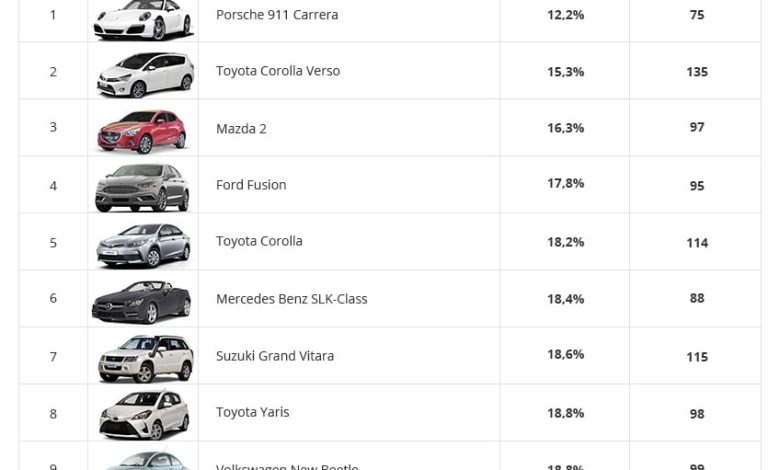Click the white Toyota Yaris image
This screenshot has height=470, width=780.
coord(143,414)
